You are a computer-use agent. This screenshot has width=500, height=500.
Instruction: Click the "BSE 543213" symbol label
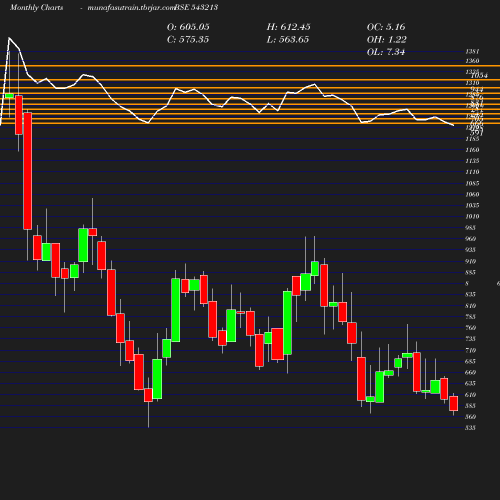(x=196, y=7)
